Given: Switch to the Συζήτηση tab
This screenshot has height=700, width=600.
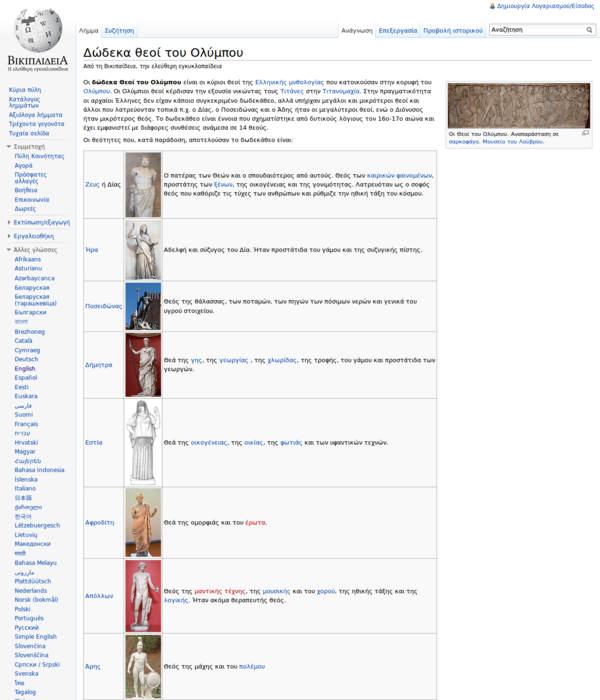Looking at the screenshot, I should pos(119,30).
